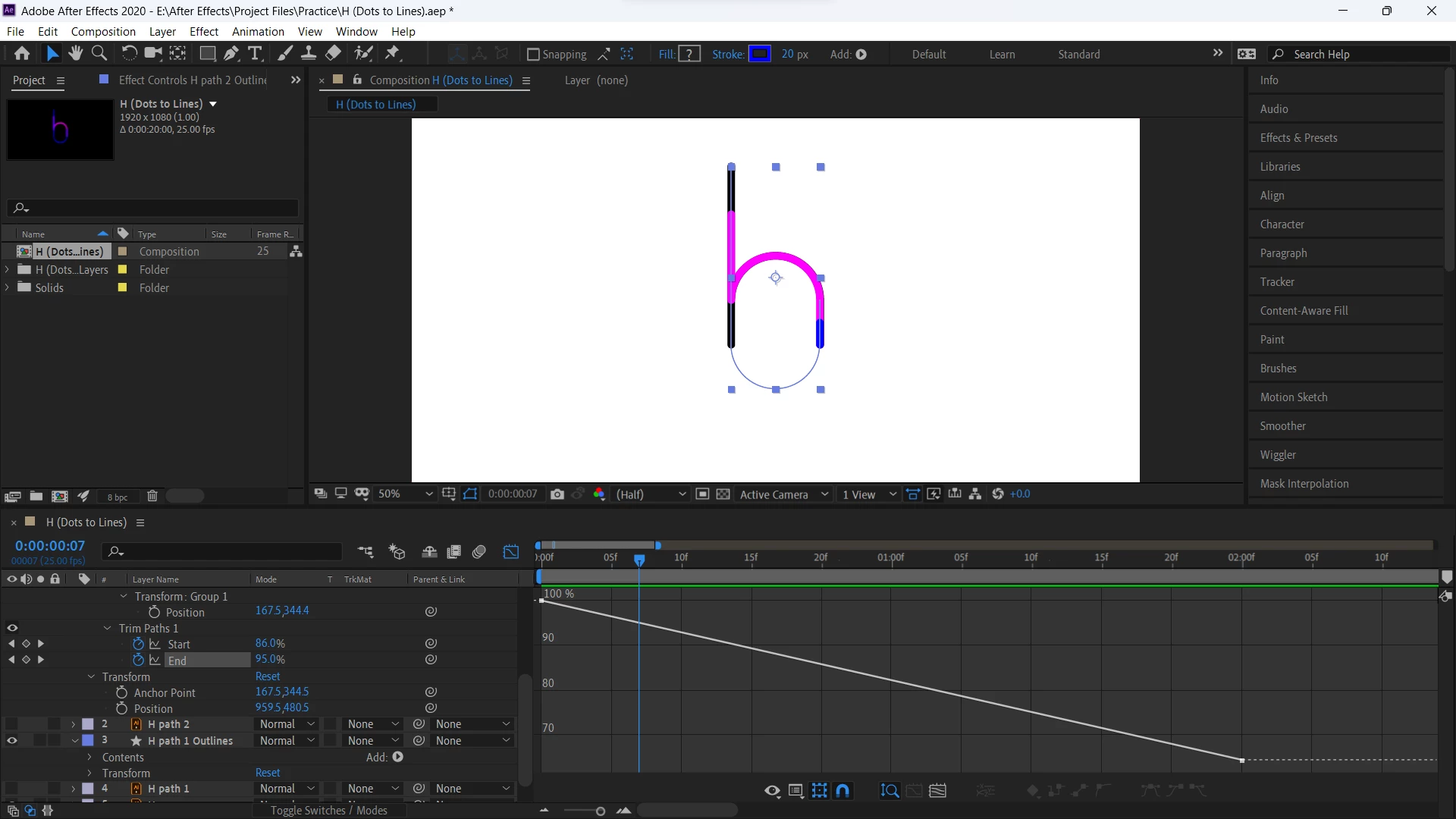Take a snapshot with camera icon
This screenshot has height=819, width=1456.
click(557, 494)
